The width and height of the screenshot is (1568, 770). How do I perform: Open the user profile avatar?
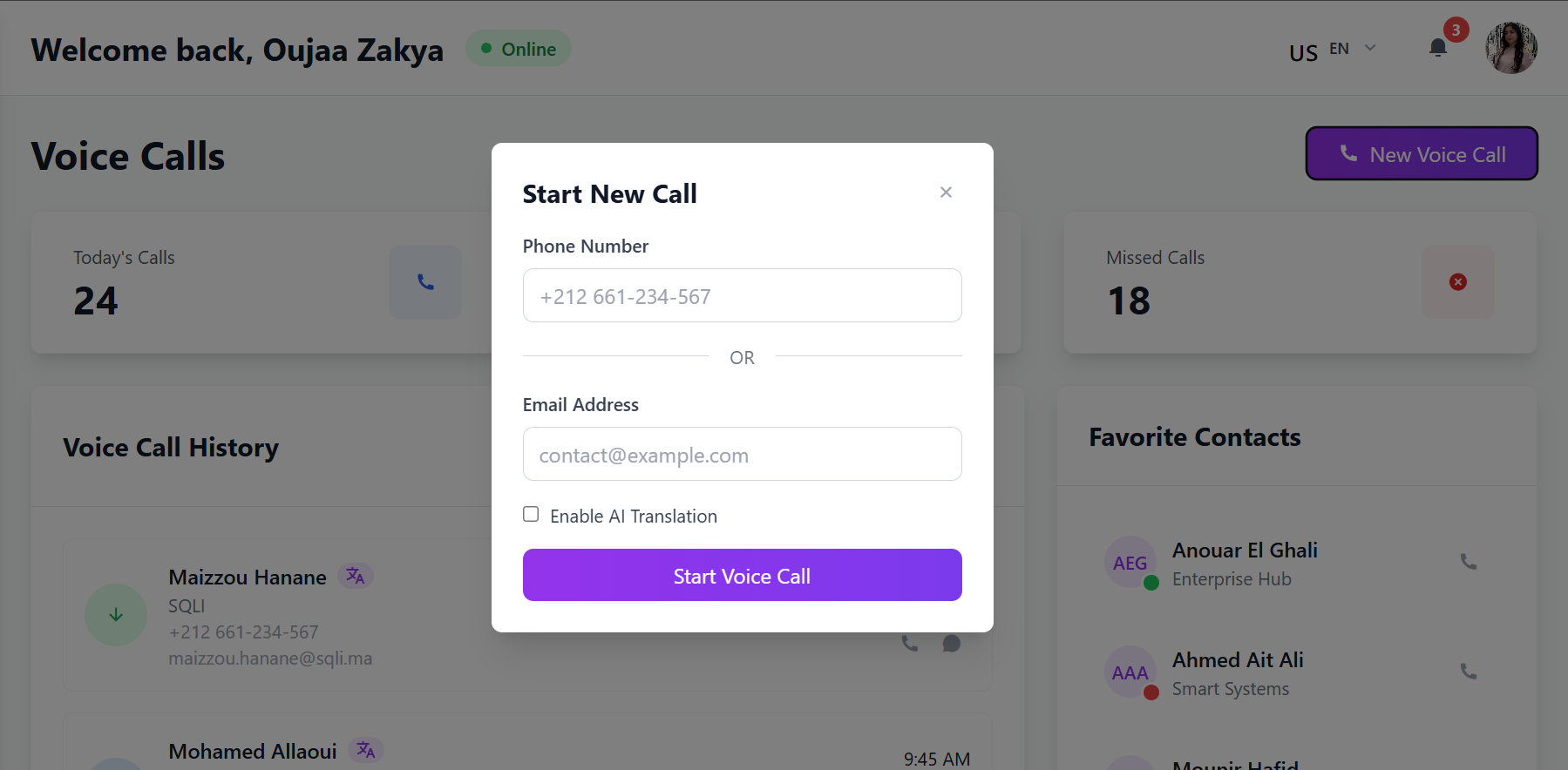(x=1510, y=49)
